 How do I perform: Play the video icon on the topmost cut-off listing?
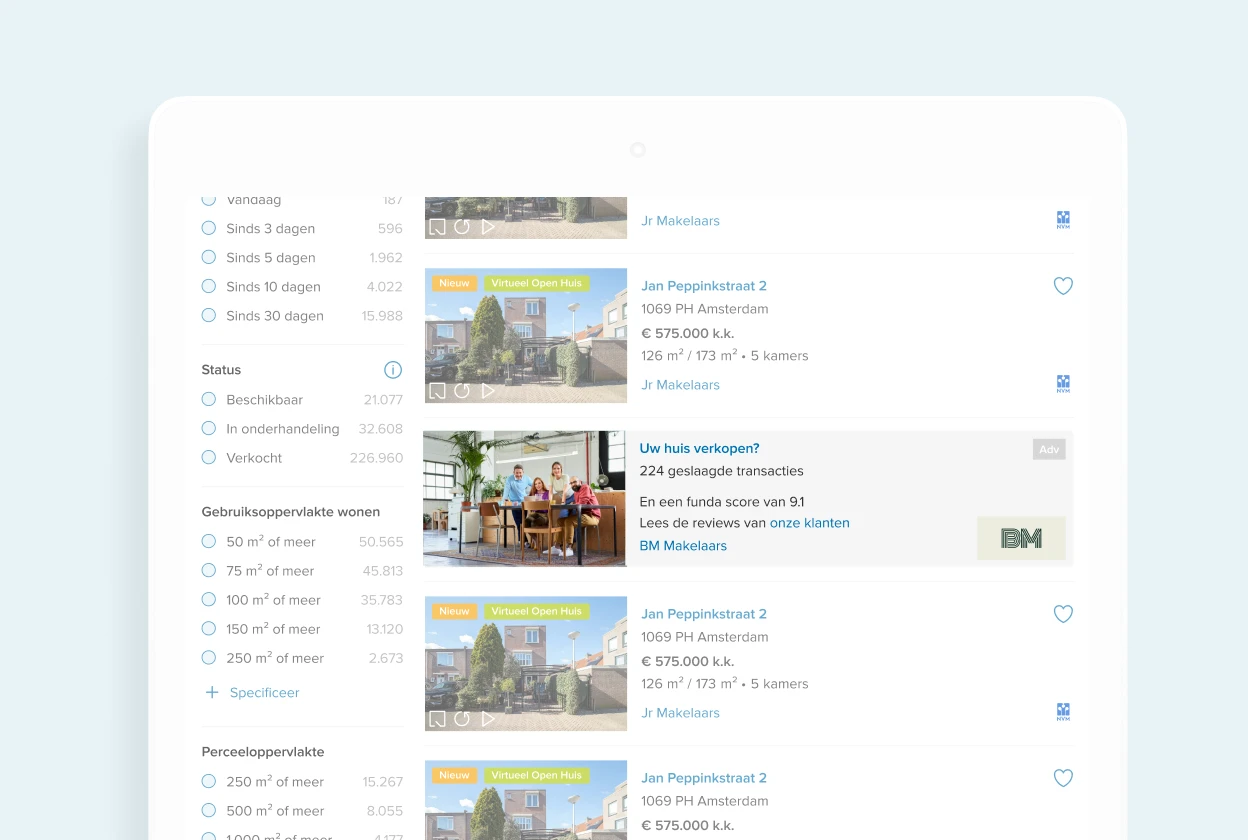pos(488,227)
